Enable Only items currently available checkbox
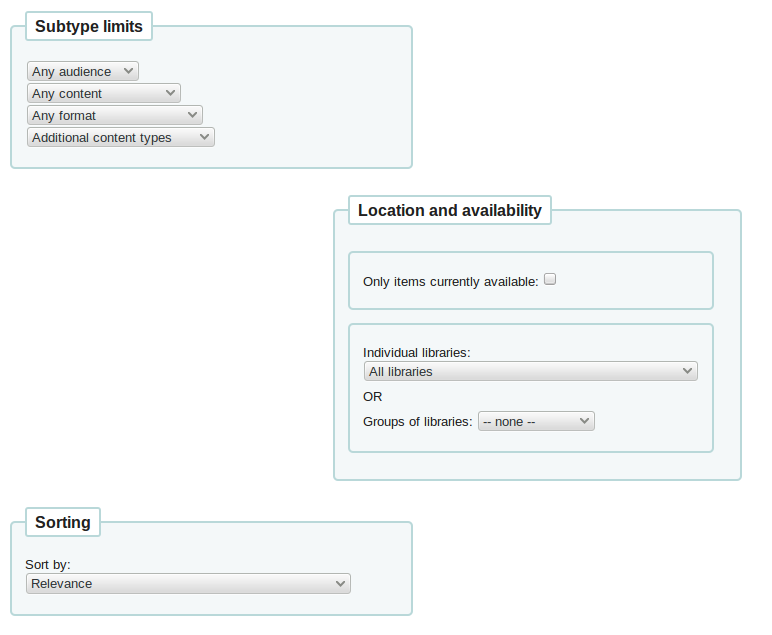The width and height of the screenshot is (772, 635). coord(550,280)
